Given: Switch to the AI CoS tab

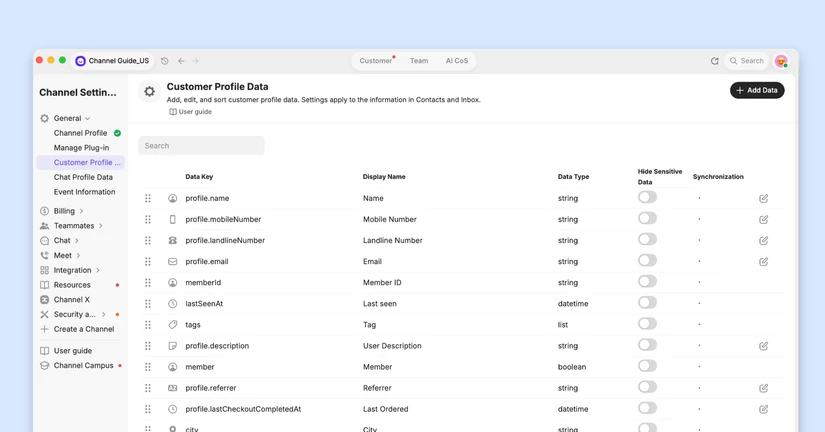Looking at the screenshot, I should click(x=457, y=61).
